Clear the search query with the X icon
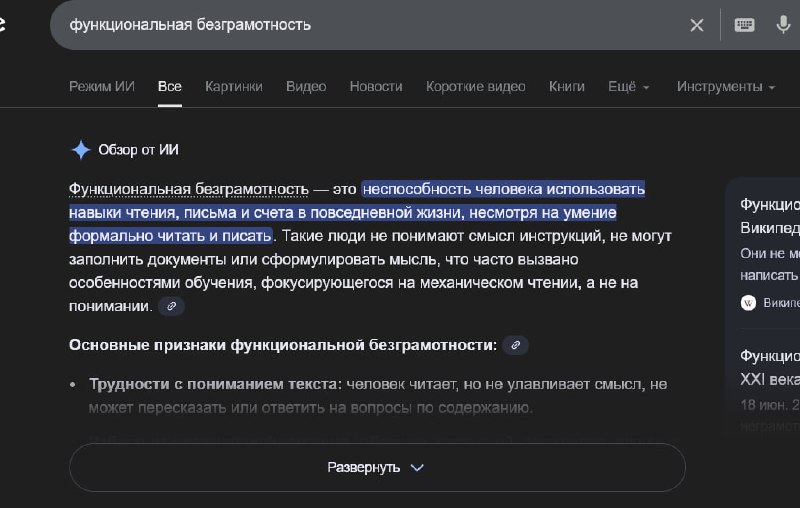The image size is (800, 508). [x=697, y=25]
